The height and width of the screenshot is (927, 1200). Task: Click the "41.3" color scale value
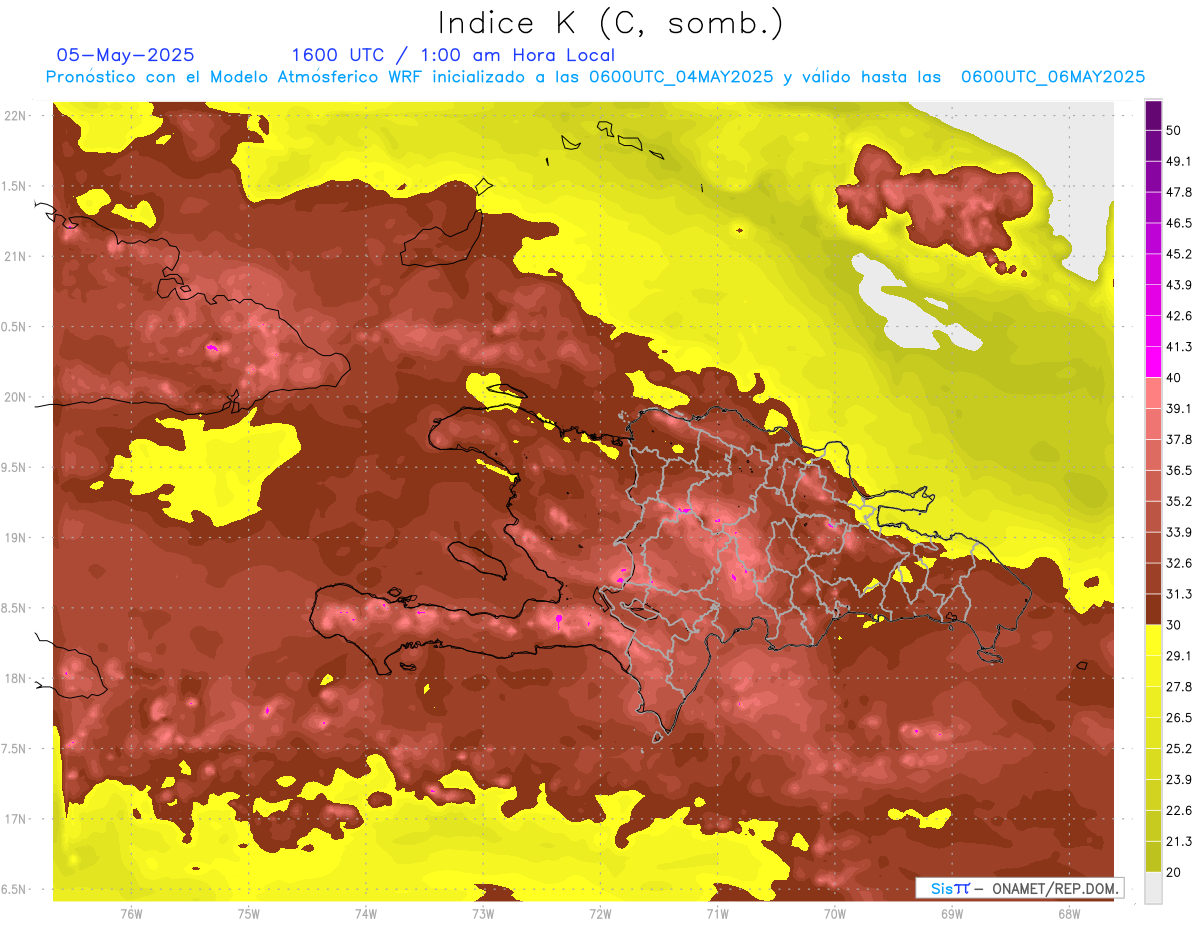[x=1179, y=347]
